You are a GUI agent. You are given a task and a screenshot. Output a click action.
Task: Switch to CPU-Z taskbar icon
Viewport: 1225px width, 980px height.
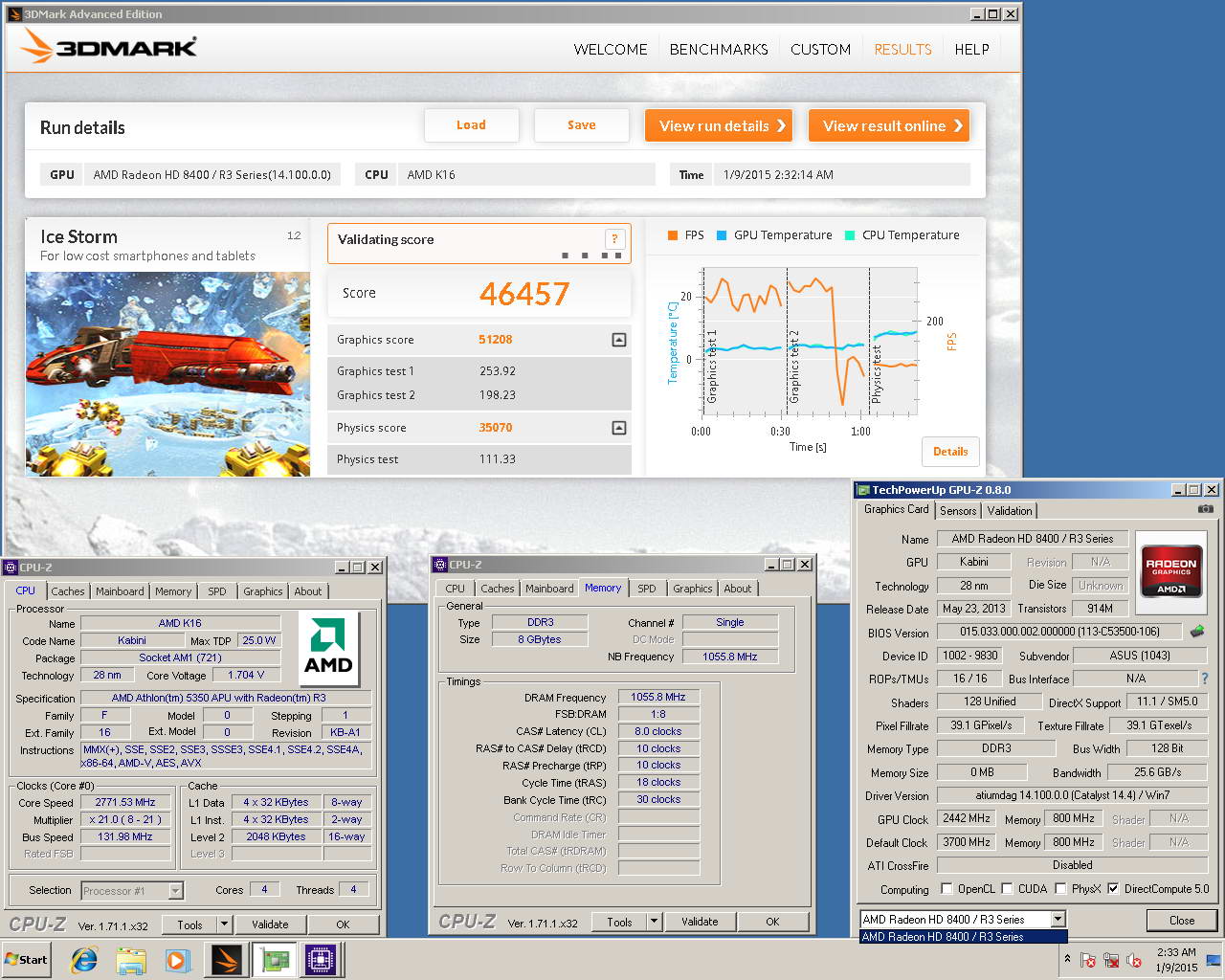[321, 960]
